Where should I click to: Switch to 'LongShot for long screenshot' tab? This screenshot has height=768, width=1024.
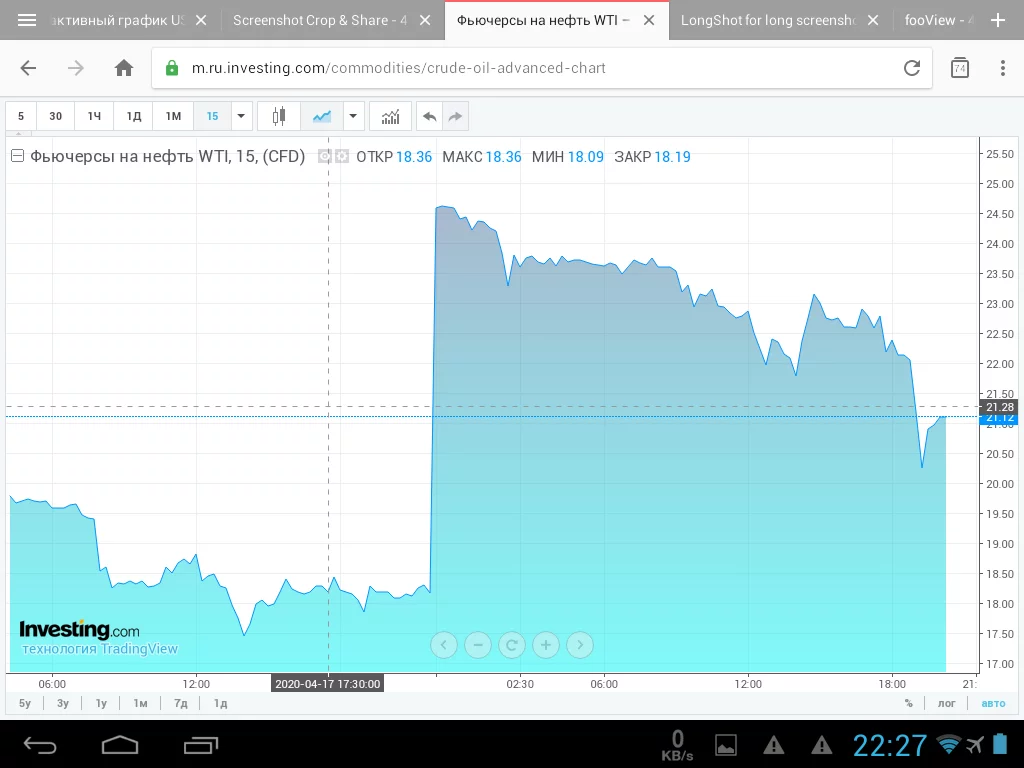(768, 20)
